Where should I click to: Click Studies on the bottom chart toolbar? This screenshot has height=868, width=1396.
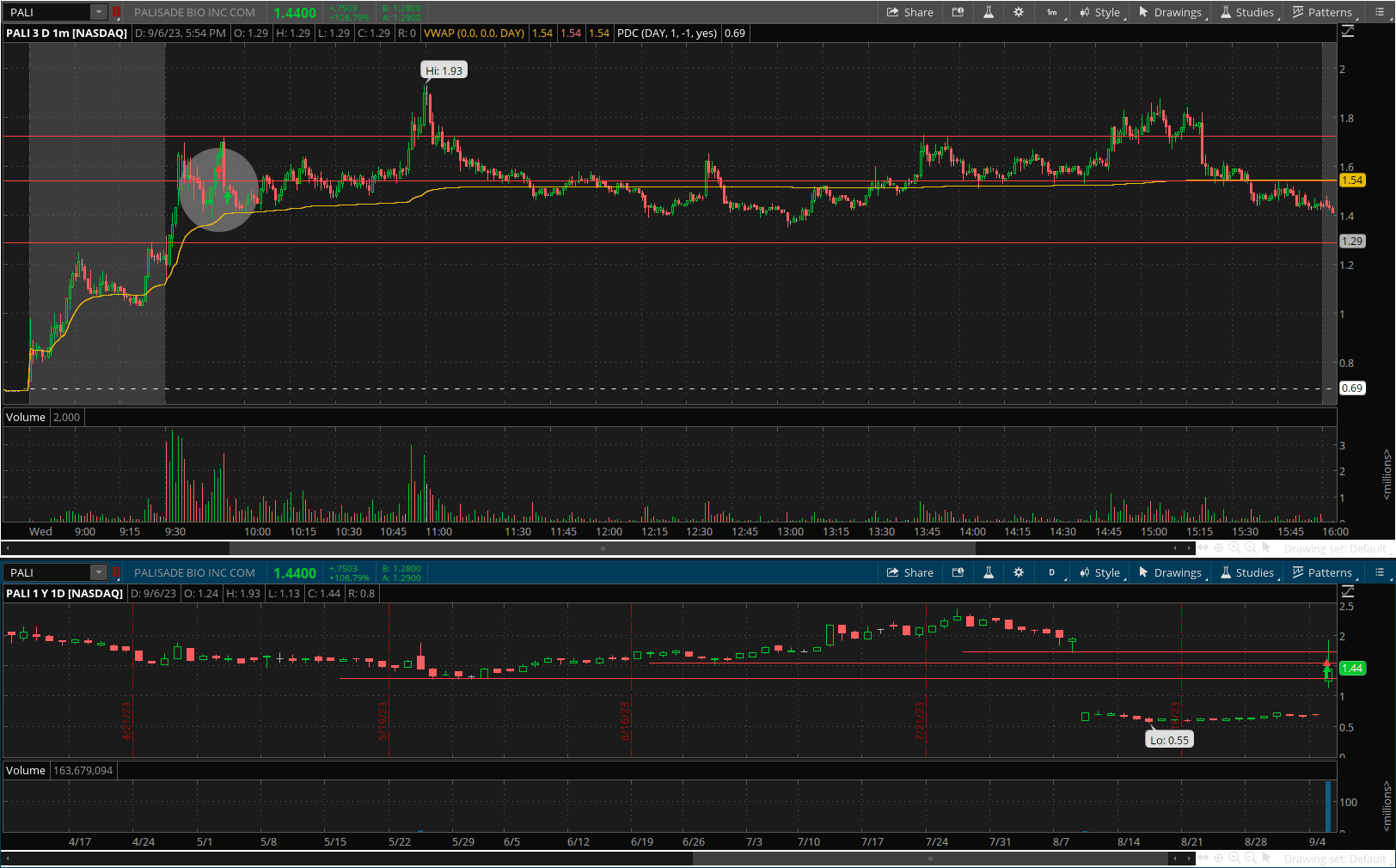point(1246,572)
